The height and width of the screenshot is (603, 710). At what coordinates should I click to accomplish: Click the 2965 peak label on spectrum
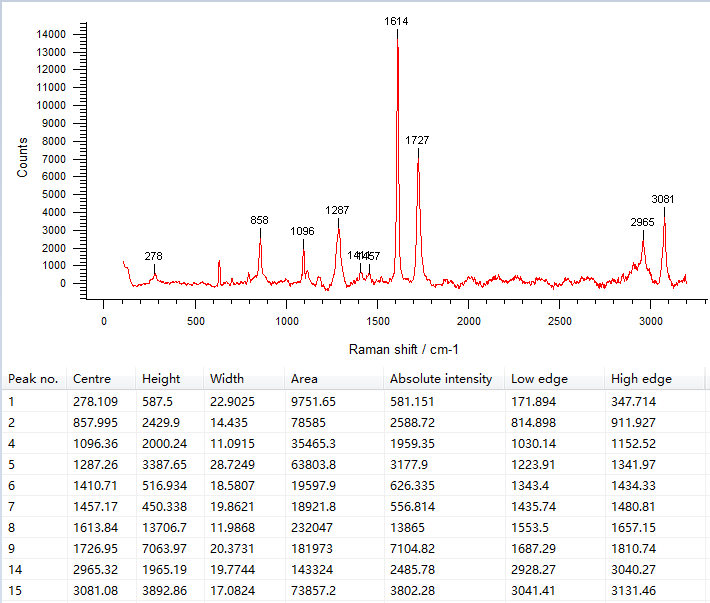coord(642,222)
